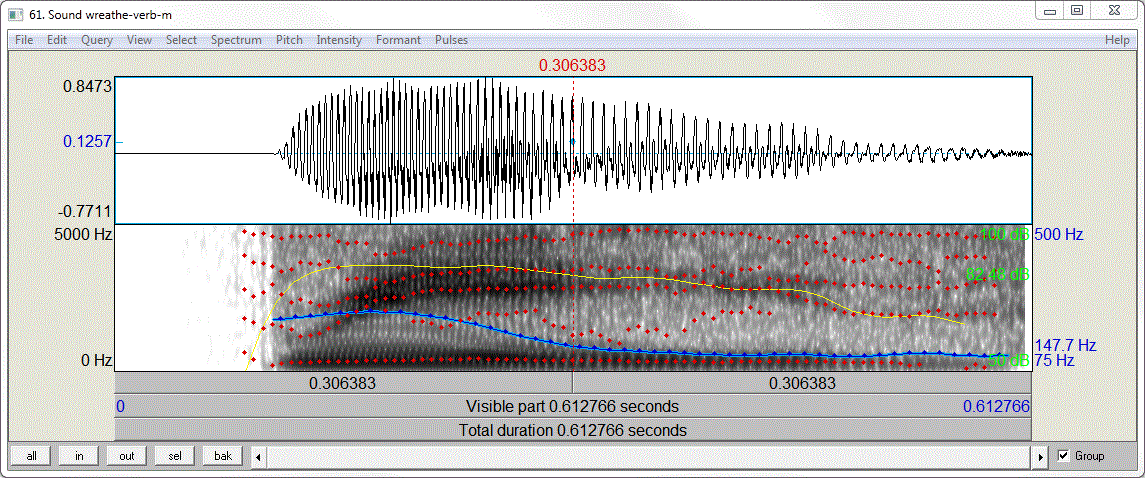The width and height of the screenshot is (1145, 478).
Task: Play the right 0.306383 segment bar
Action: pos(802,383)
